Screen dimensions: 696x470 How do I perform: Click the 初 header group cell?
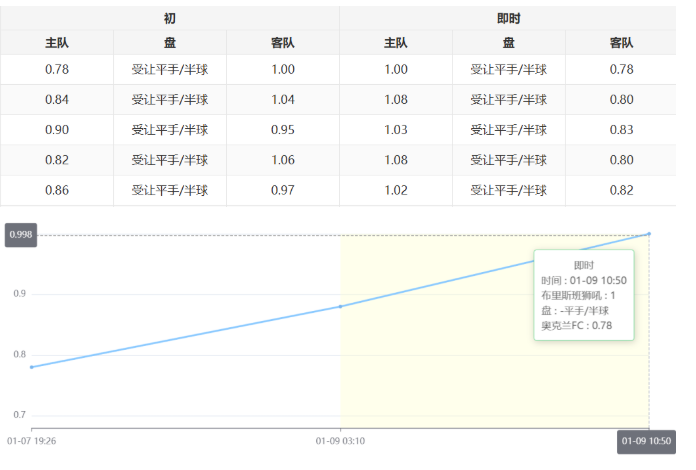click(169, 19)
